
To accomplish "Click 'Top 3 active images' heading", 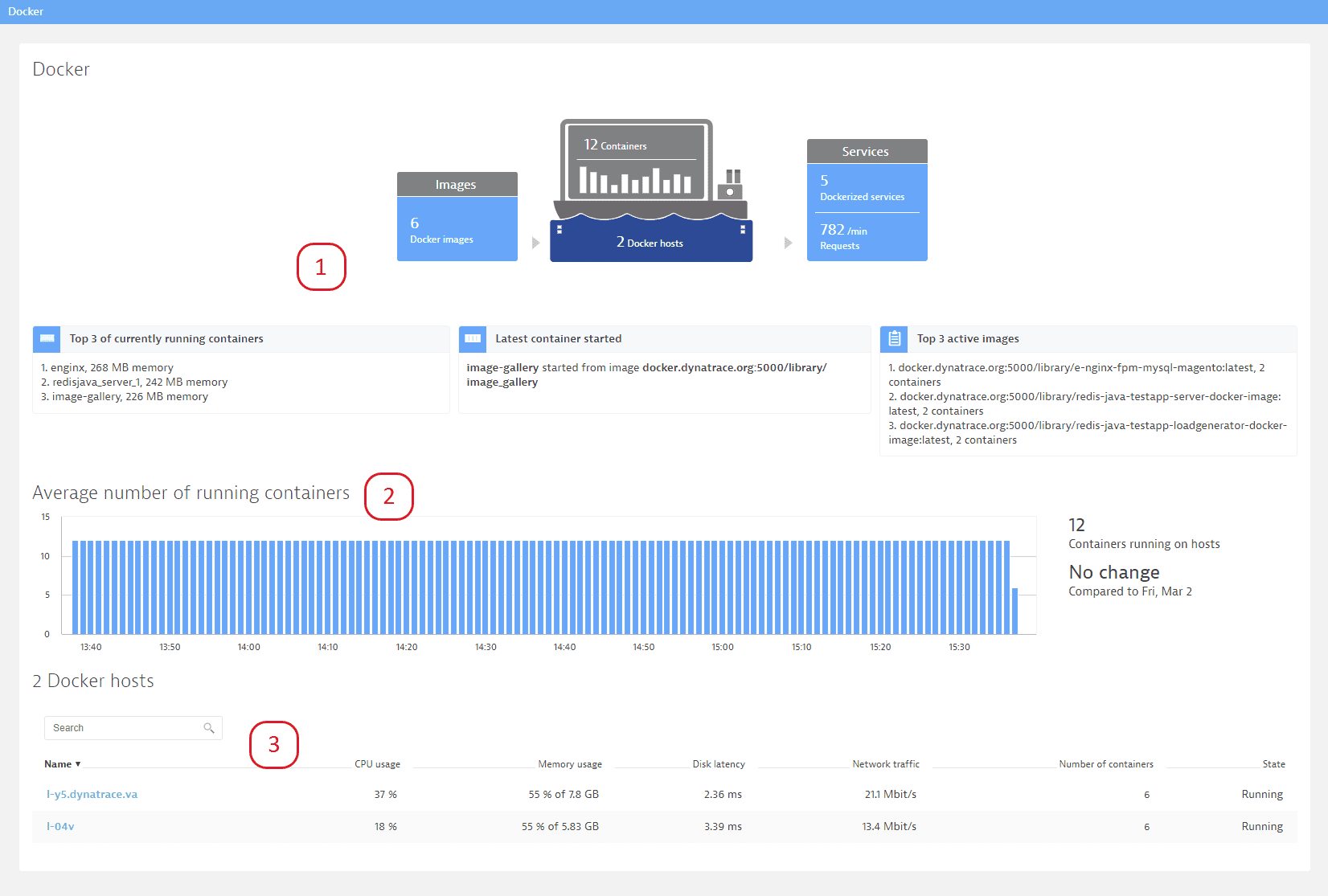I will pos(968,338).
